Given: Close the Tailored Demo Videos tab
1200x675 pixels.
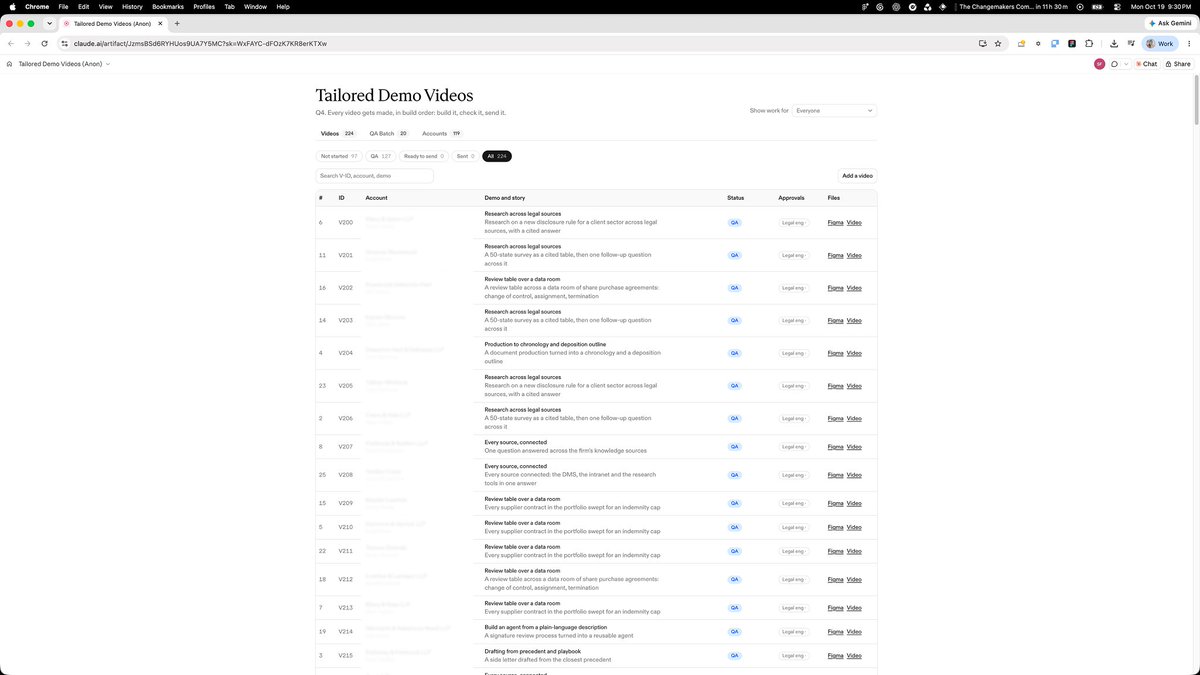Looking at the screenshot, I should pyautogui.click(x=160, y=23).
